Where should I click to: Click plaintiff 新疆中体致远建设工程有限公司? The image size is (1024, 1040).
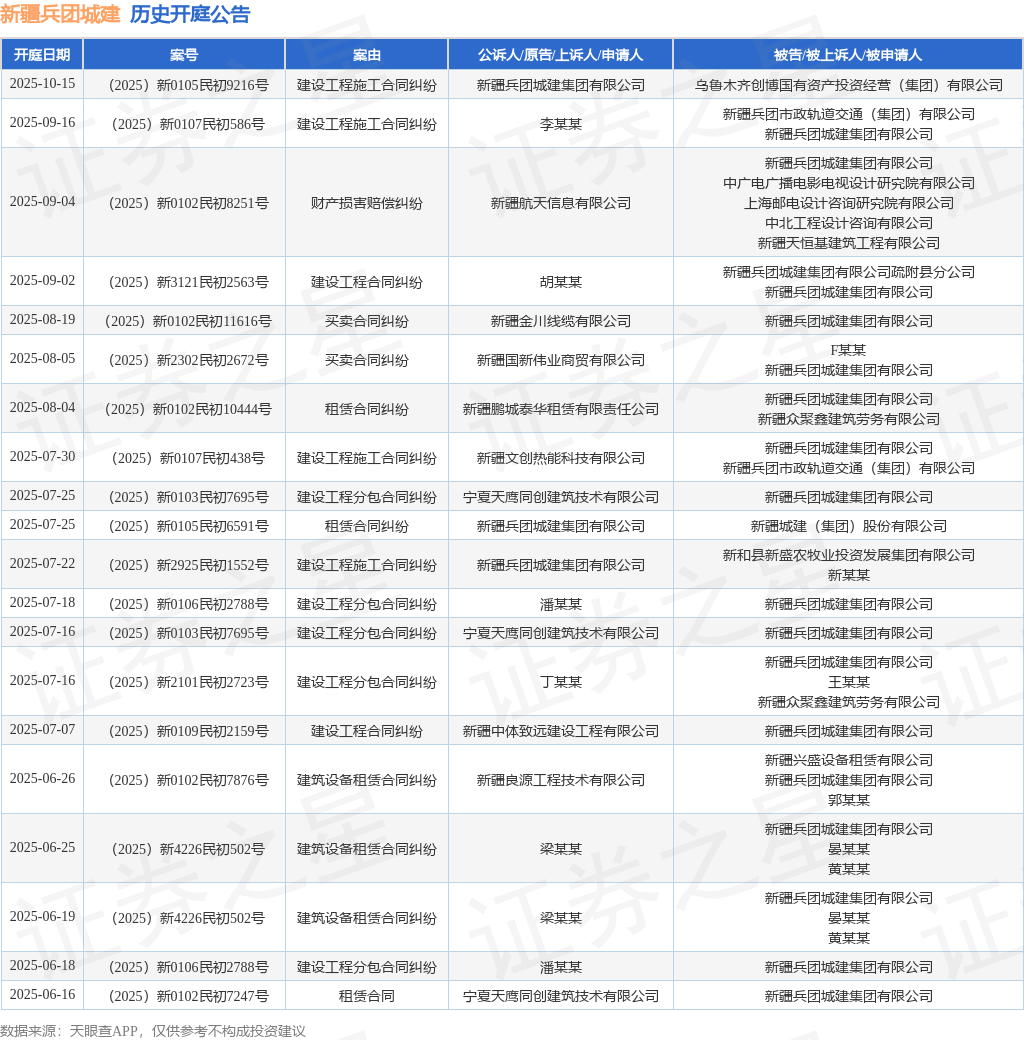[560, 732]
